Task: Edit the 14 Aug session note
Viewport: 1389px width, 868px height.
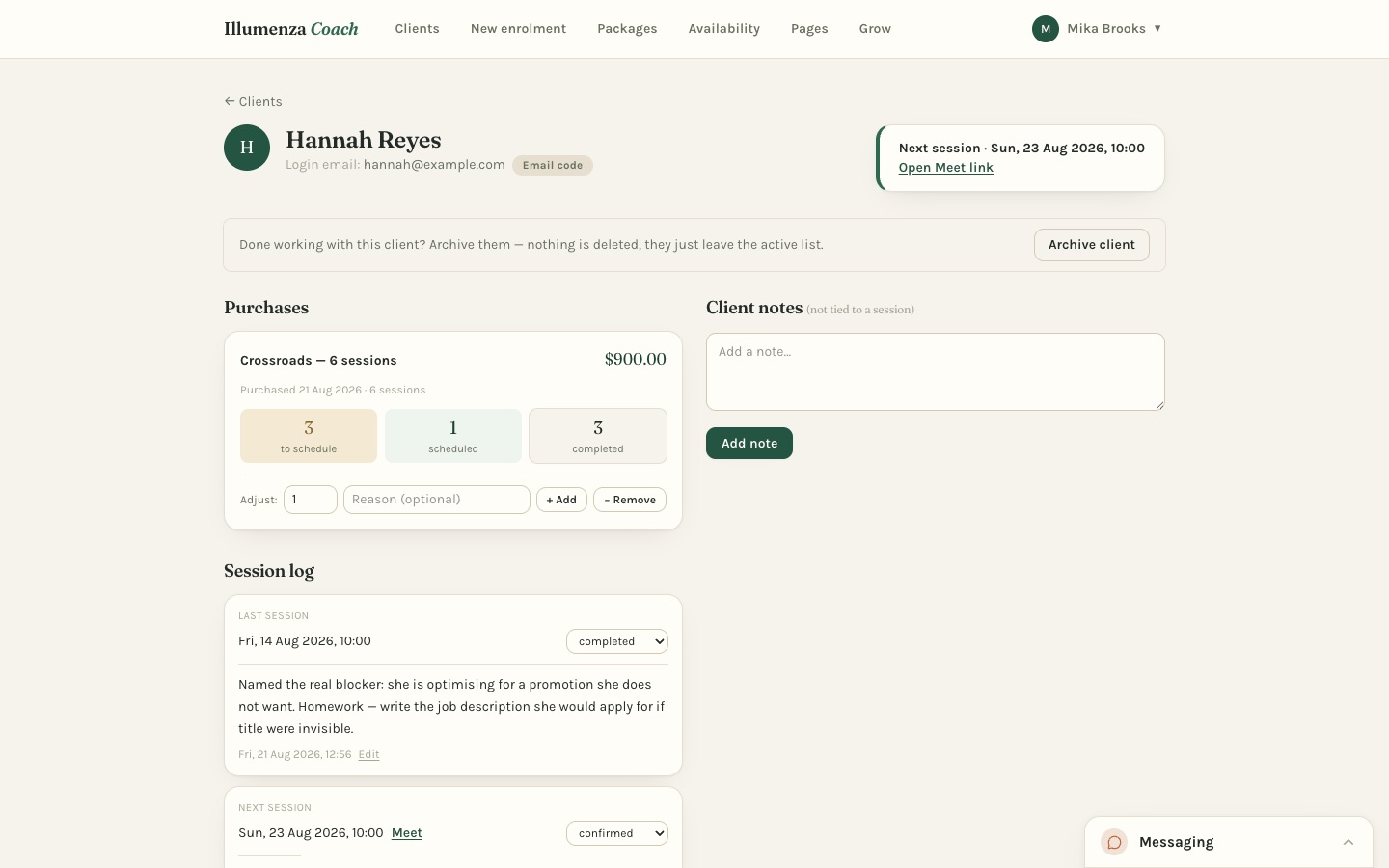Action: 368,755
